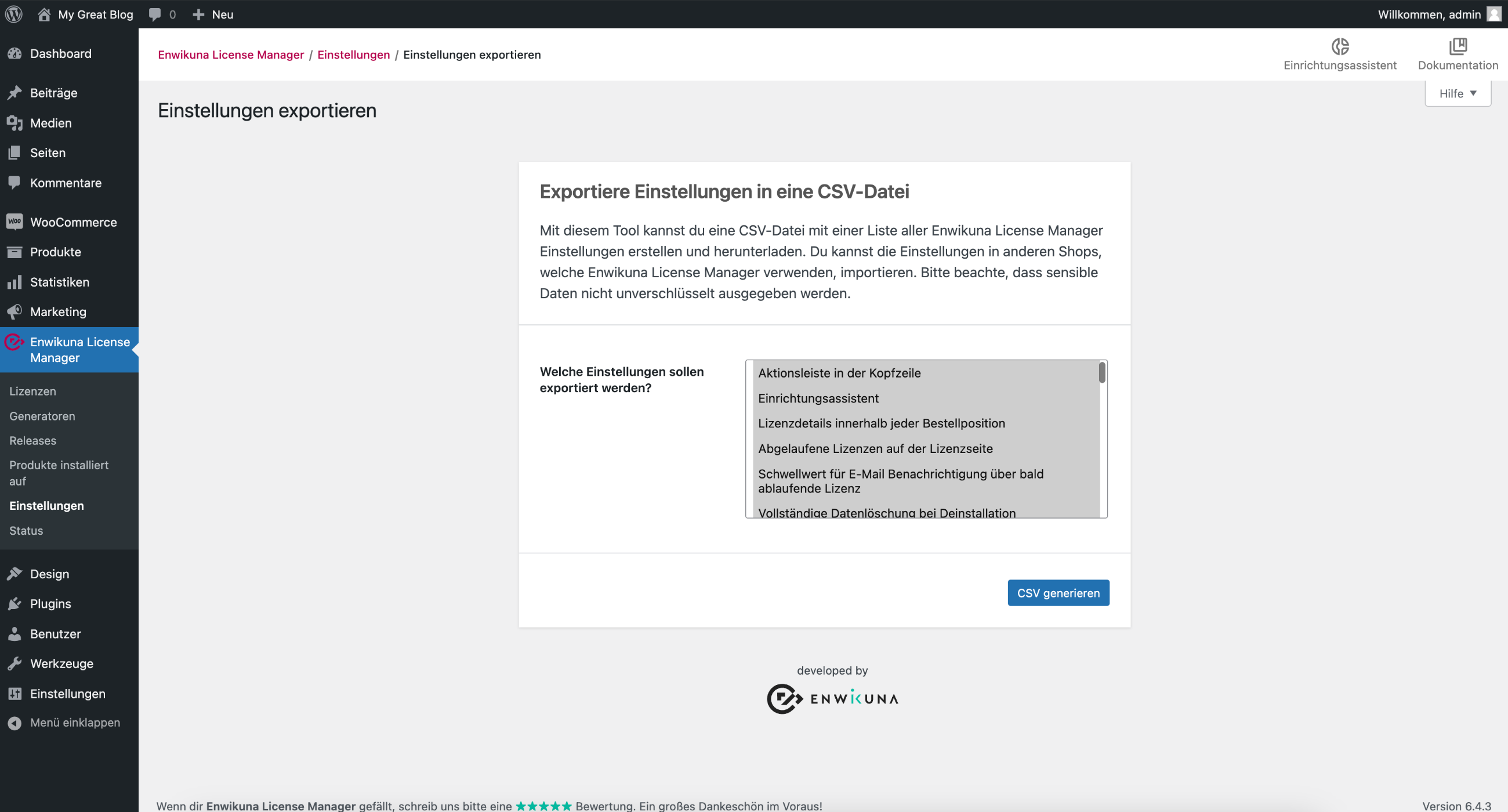
Task: Click the WooCommerce woo icon
Action: pos(14,222)
